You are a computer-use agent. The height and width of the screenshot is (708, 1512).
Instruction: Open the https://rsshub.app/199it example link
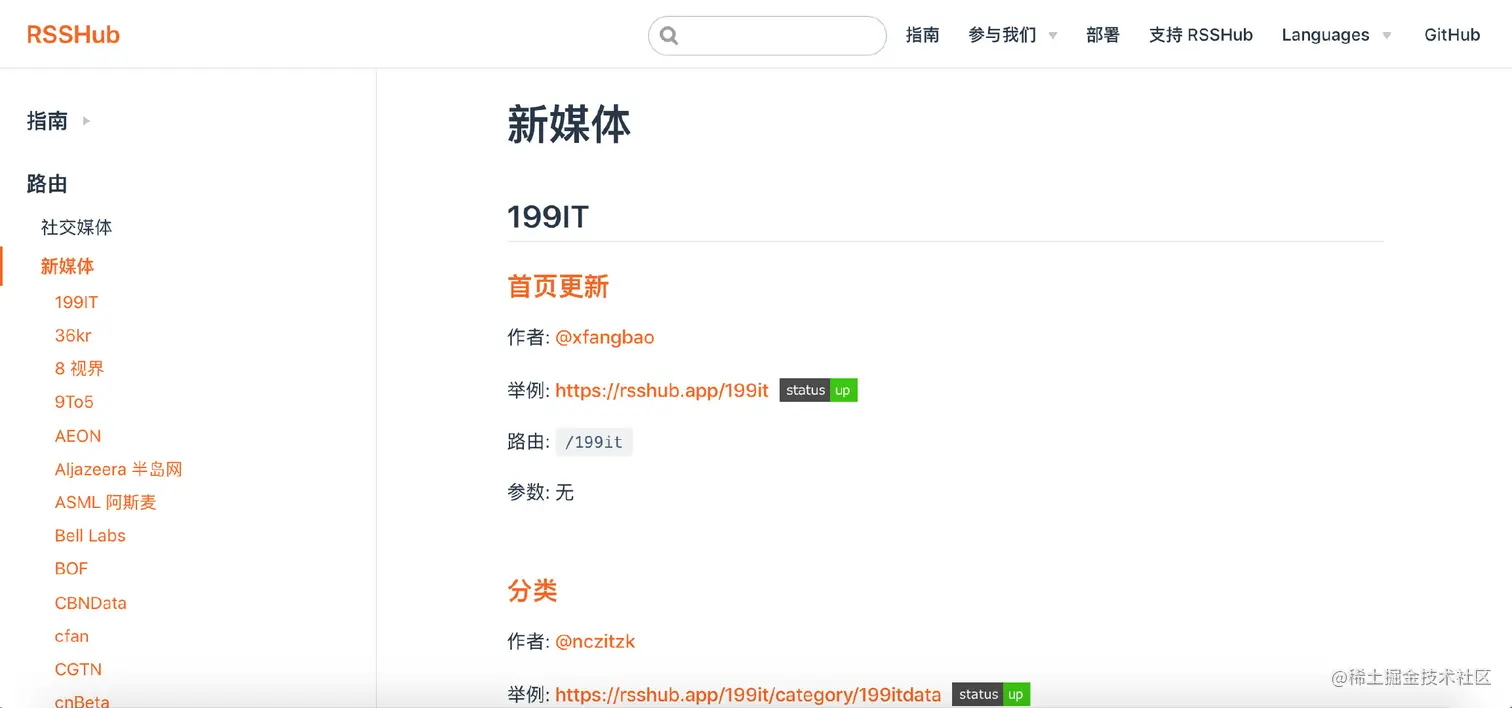(x=662, y=390)
